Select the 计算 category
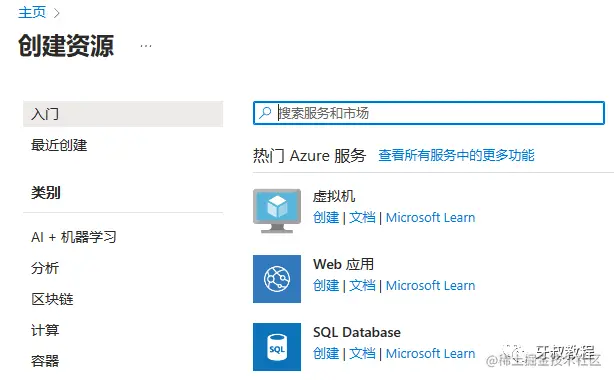614x380 pixels. click(x=45, y=330)
